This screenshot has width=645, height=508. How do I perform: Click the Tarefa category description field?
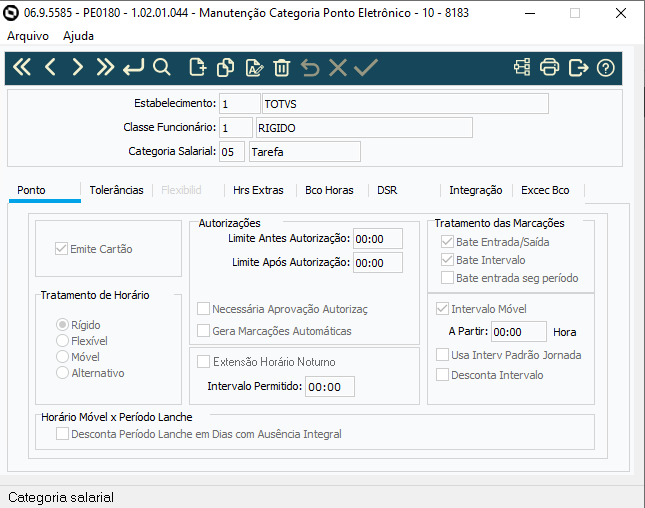(305, 152)
